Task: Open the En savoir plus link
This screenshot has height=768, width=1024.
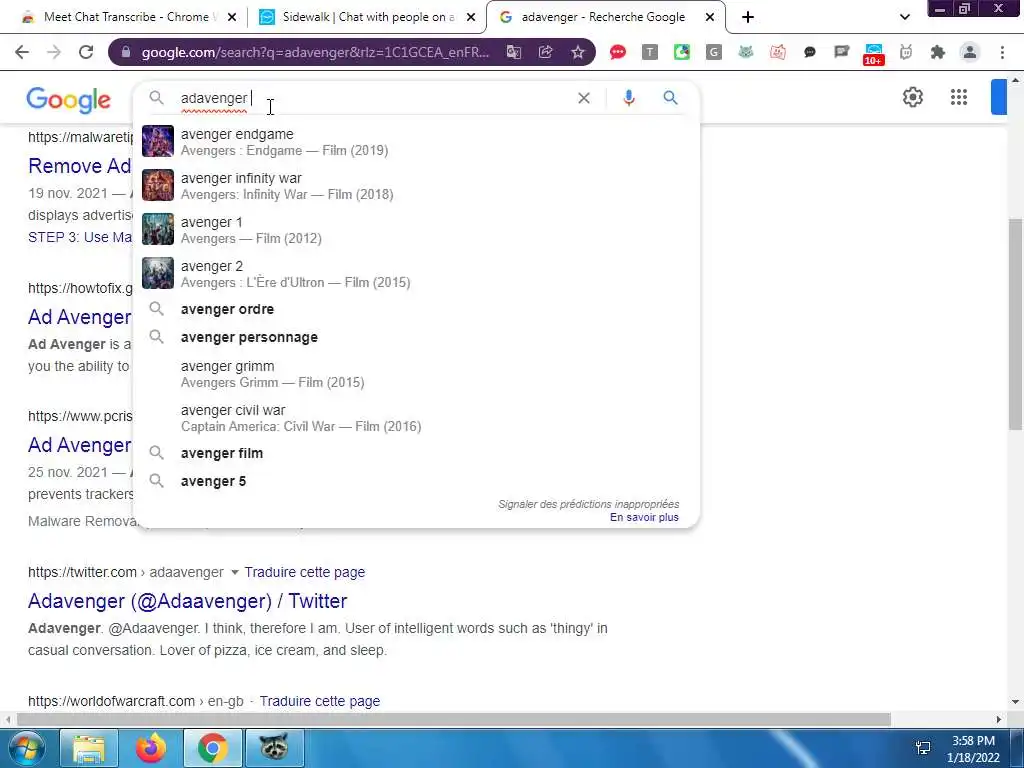Action: [644, 517]
